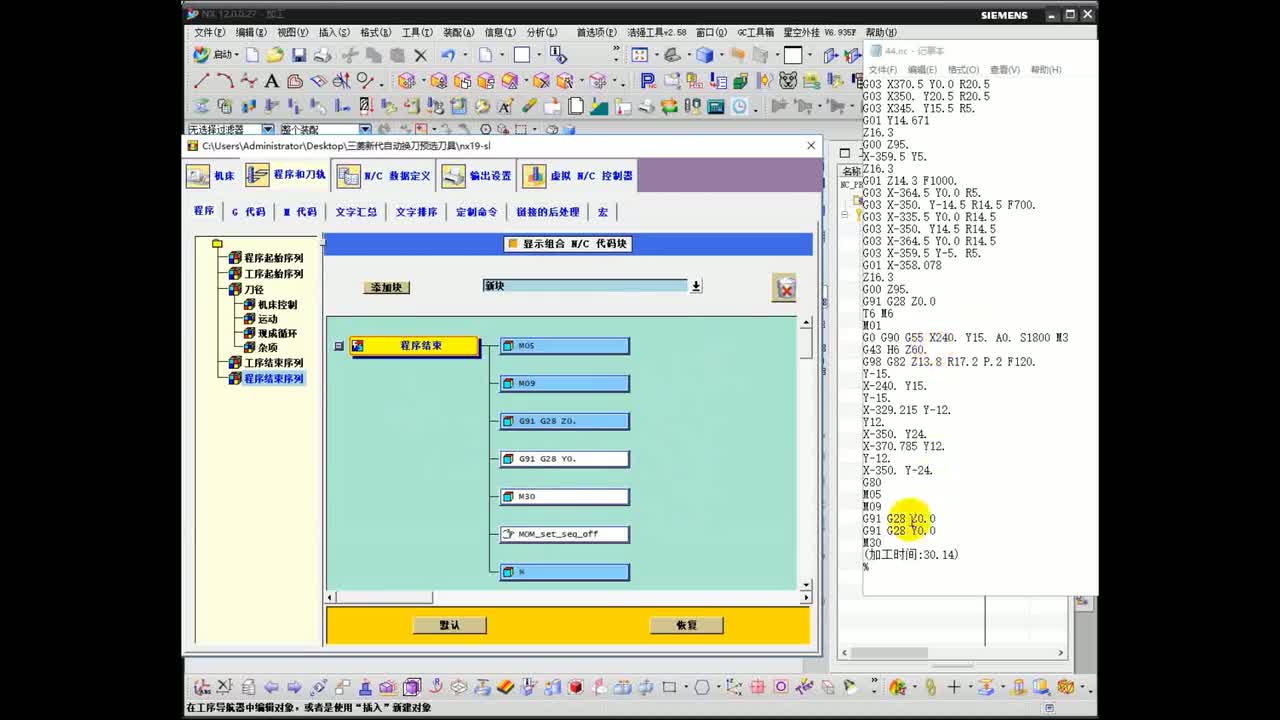Viewport: 1280px width, 720px height.
Task: Switch to the N/C 数据定义 tab
Action: pyautogui.click(x=384, y=176)
